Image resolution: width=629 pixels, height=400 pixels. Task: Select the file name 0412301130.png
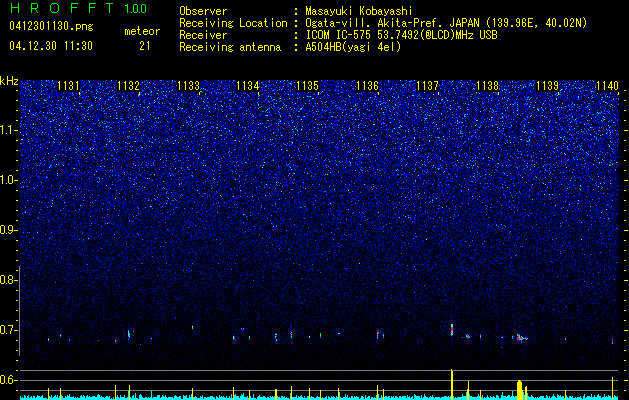click(x=51, y=27)
